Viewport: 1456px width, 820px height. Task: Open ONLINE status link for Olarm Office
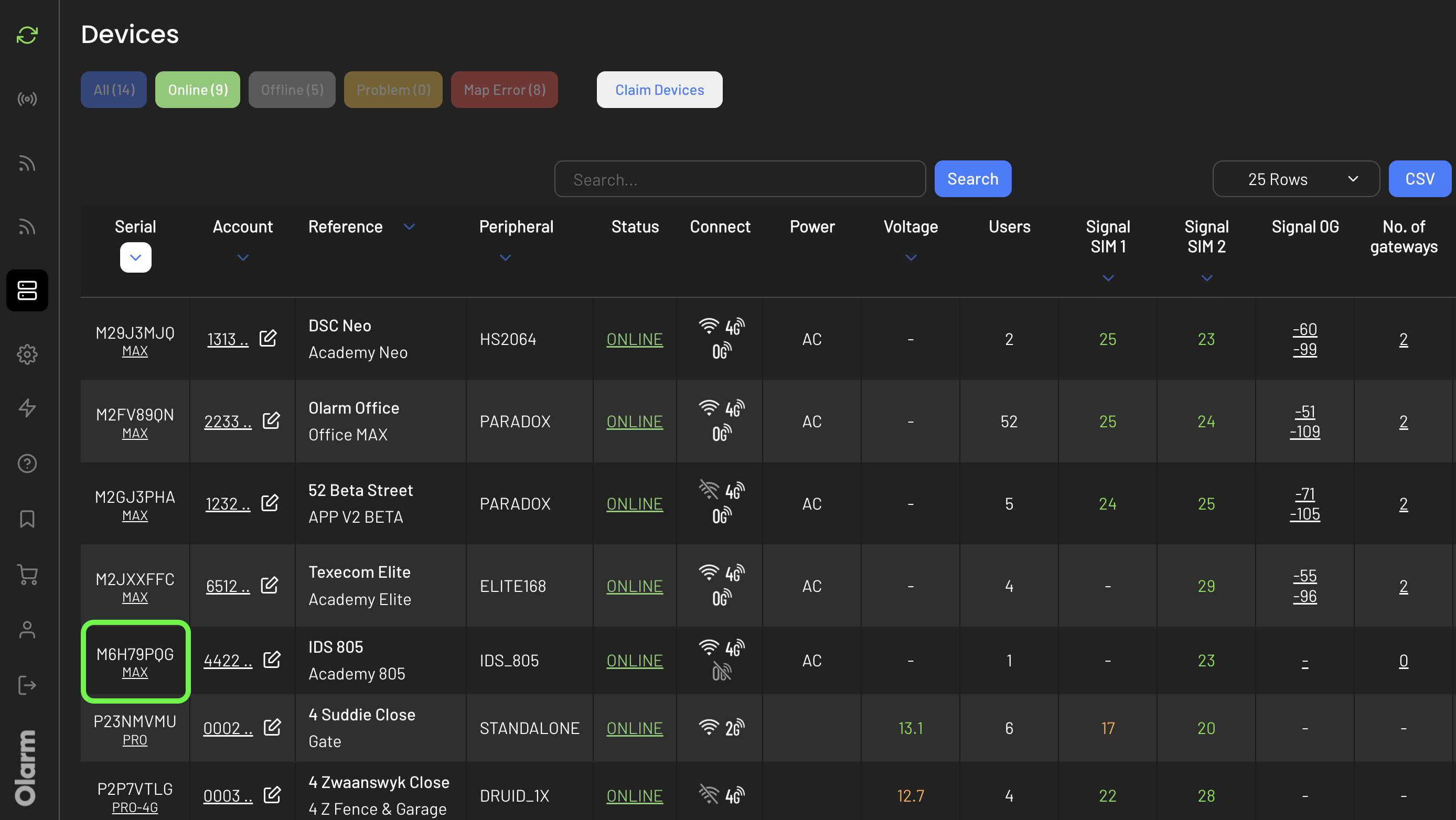(634, 422)
